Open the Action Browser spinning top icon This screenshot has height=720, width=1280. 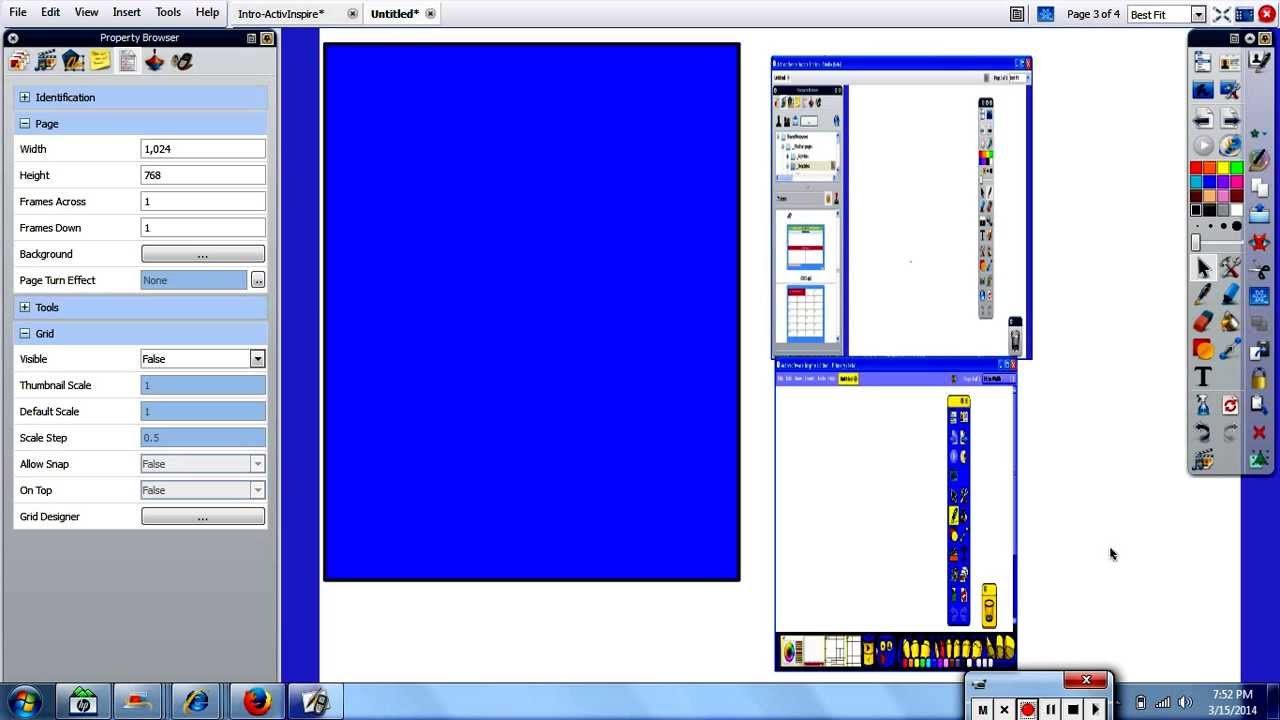(x=154, y=61)
